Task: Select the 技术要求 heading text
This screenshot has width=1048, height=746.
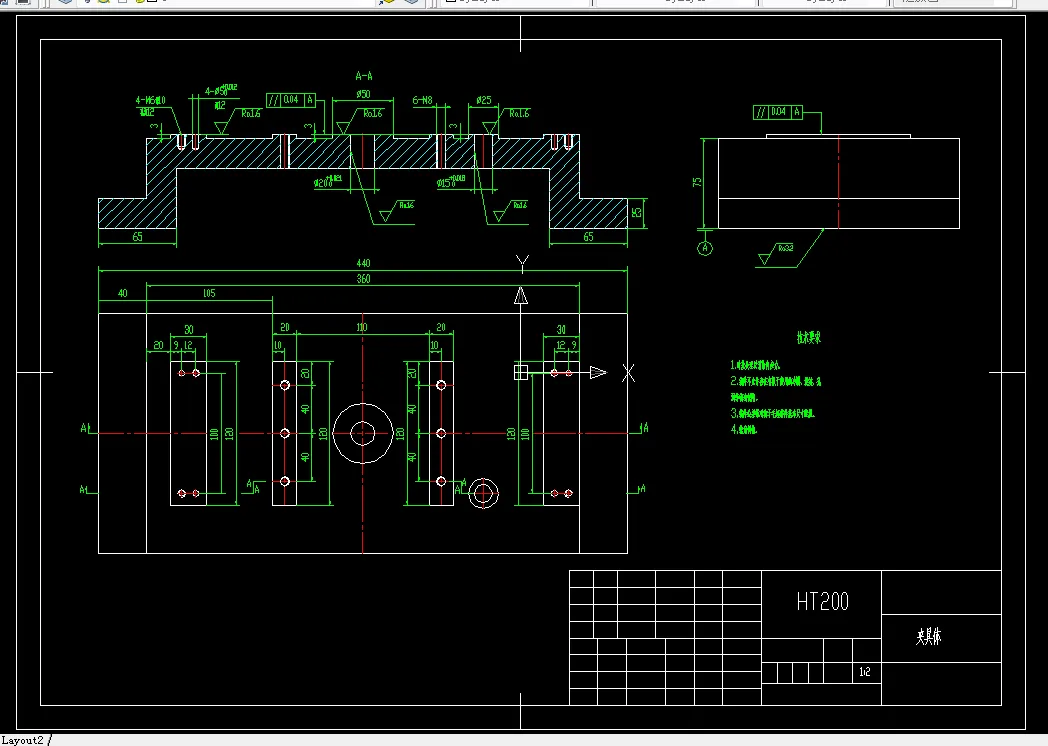Action: click(809, 338)
